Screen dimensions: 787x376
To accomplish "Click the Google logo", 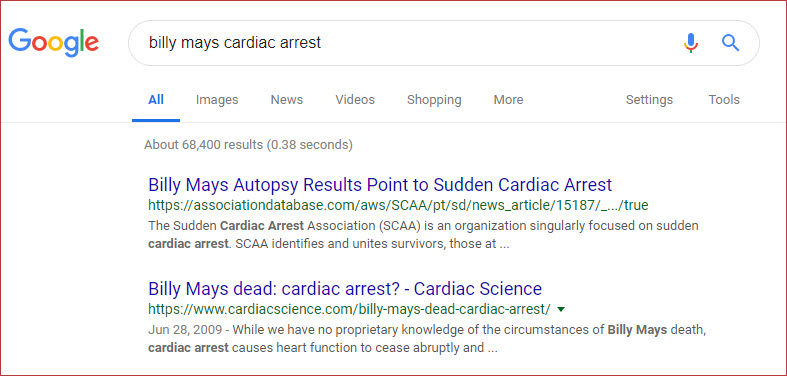I will [x=53, y=43].
